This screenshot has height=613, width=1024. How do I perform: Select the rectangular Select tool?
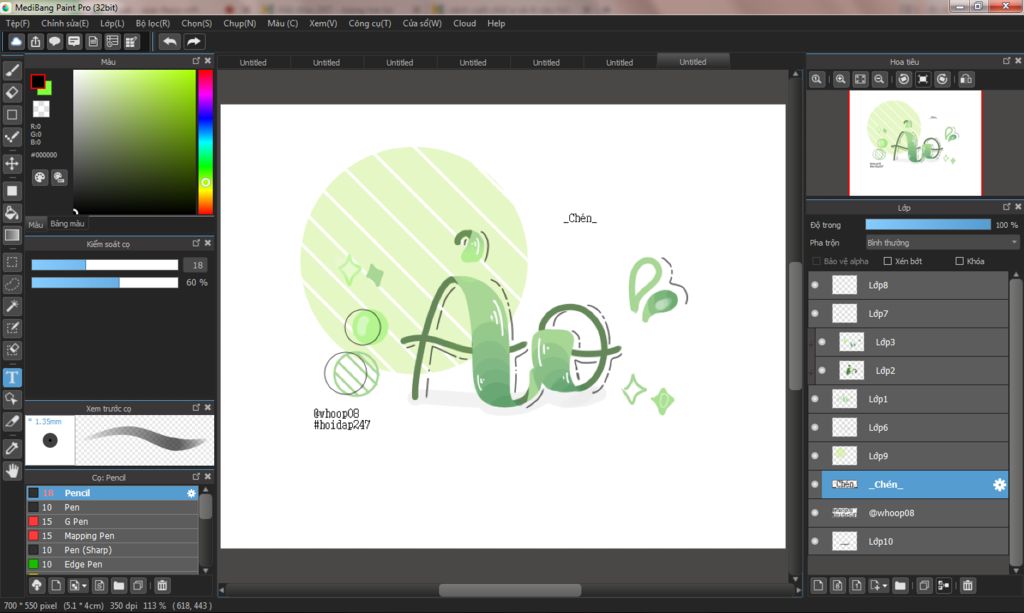pos(12,262)
